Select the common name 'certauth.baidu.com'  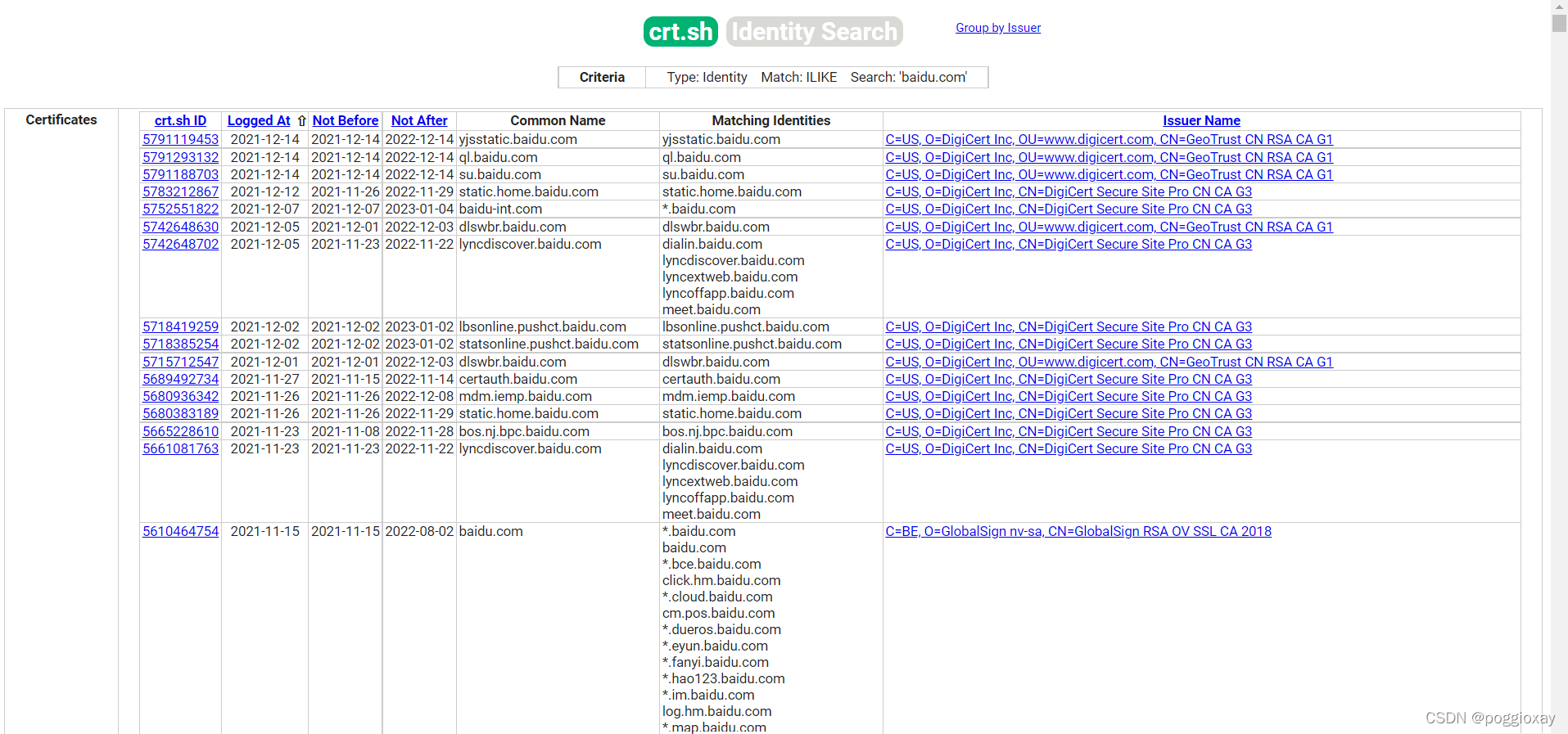(x=518, y=379)
